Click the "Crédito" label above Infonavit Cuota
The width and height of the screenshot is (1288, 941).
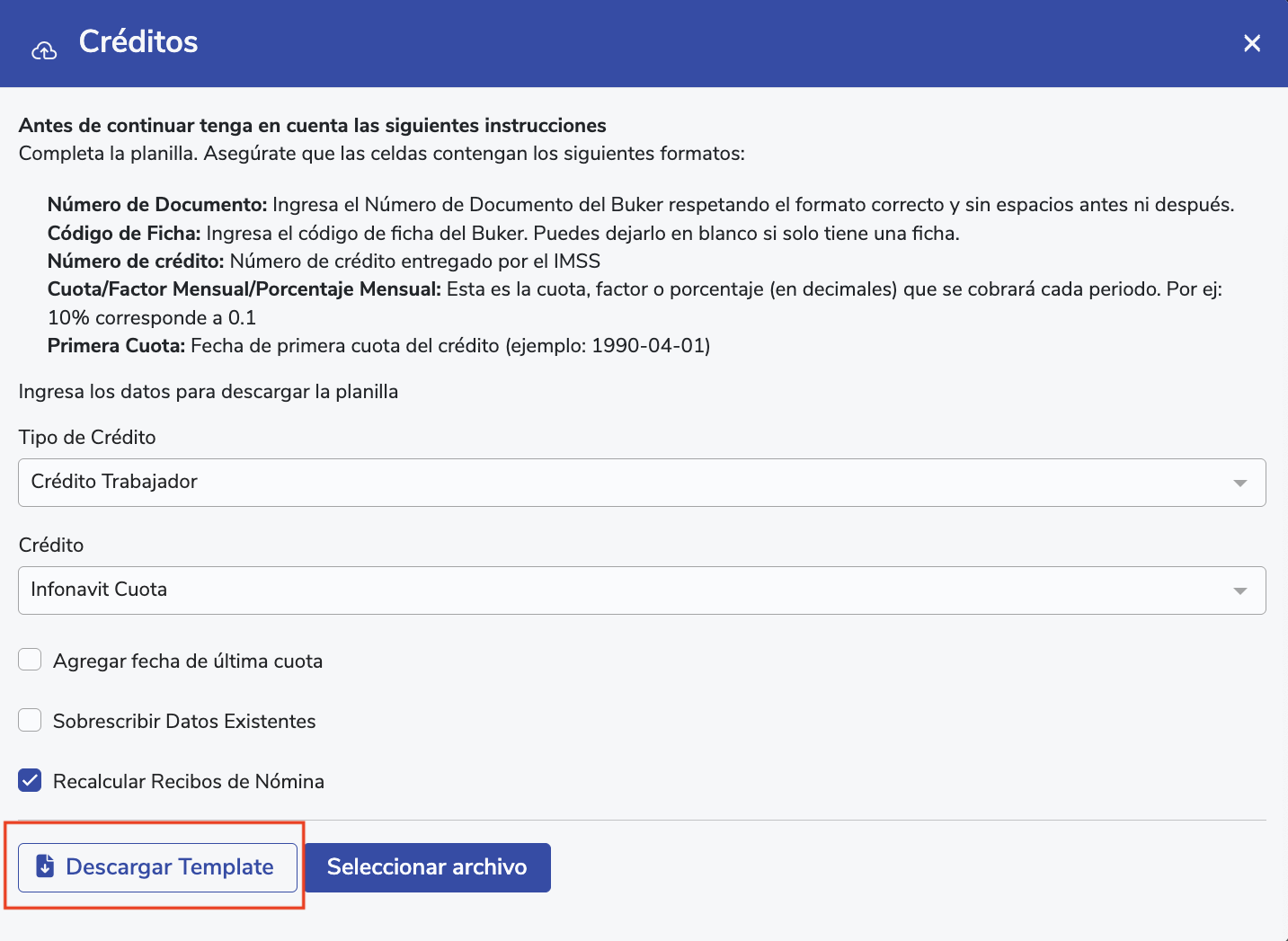click(x=51, y=546)
